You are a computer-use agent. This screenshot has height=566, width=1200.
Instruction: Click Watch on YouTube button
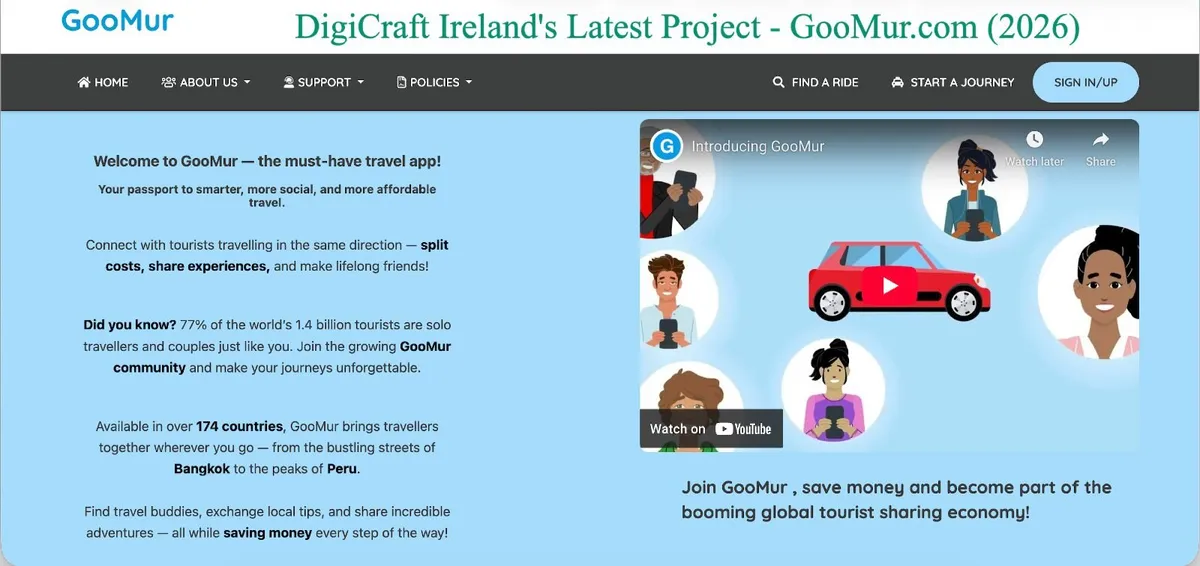click(x=711, y=429)
